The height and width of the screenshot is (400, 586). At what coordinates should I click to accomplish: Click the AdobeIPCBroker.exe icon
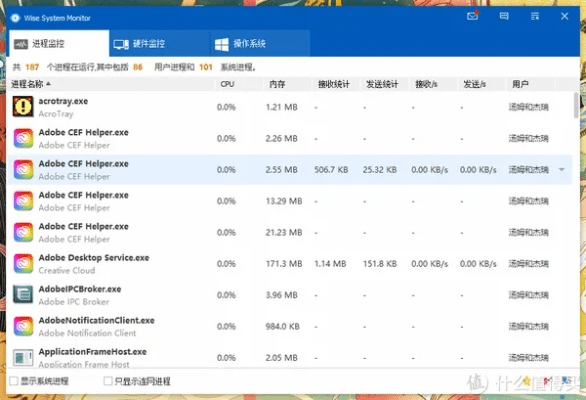click(23, 295)
